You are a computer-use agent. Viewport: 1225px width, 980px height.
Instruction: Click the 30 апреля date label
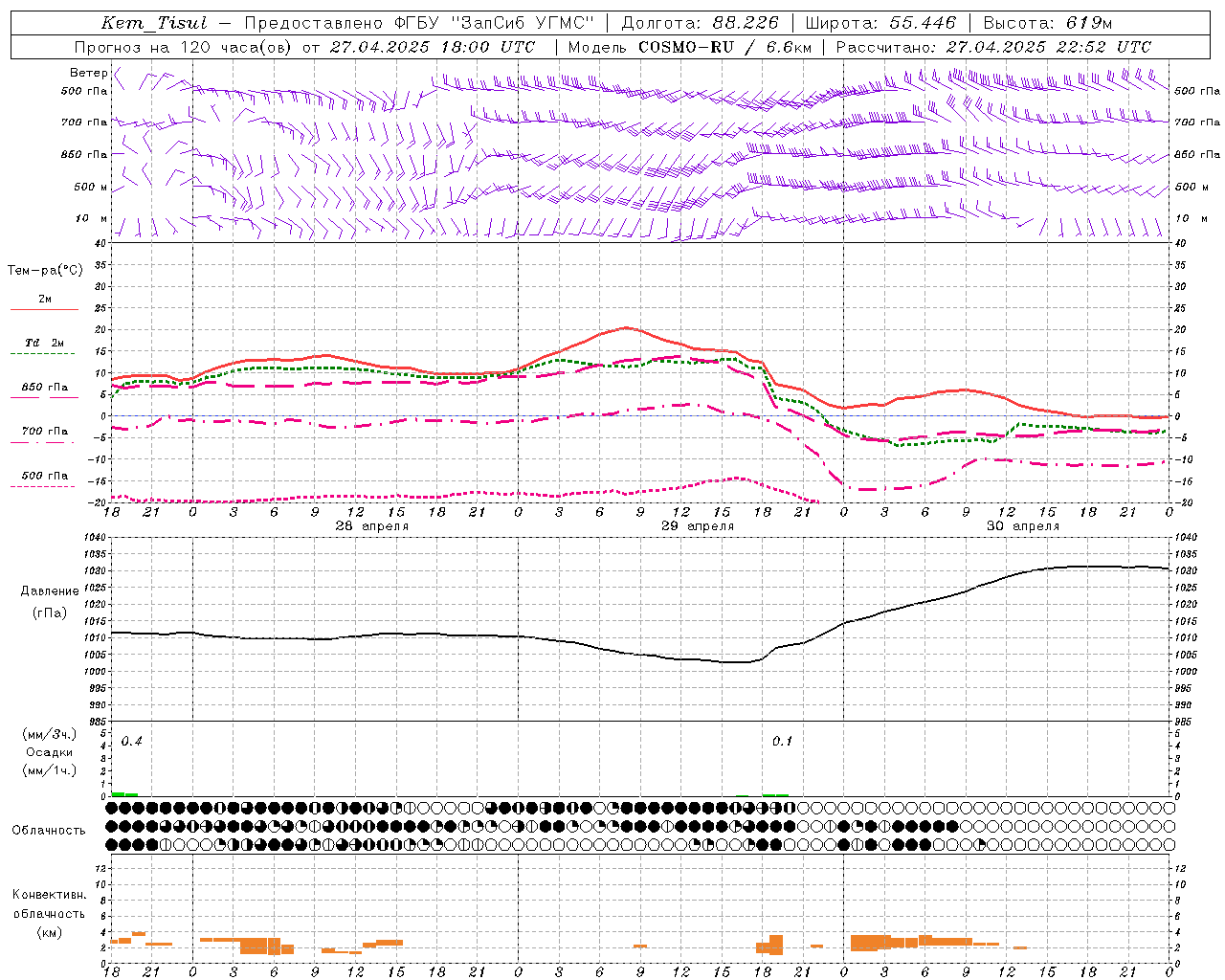pyautogui.click(x=1023, y=526)
